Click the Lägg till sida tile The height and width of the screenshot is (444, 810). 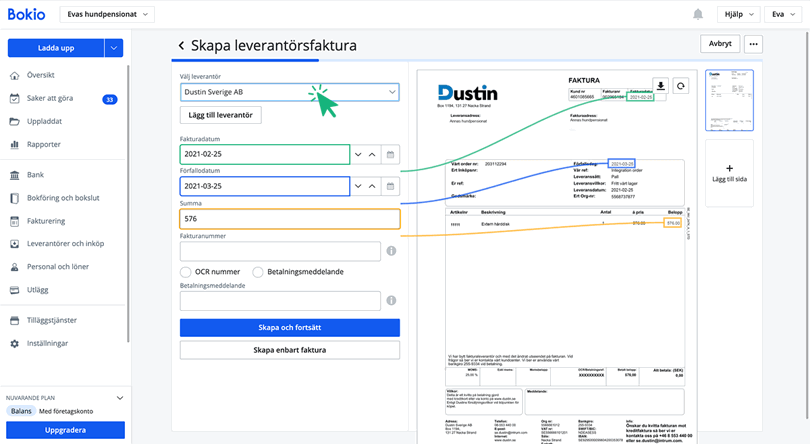click(729, 173)
